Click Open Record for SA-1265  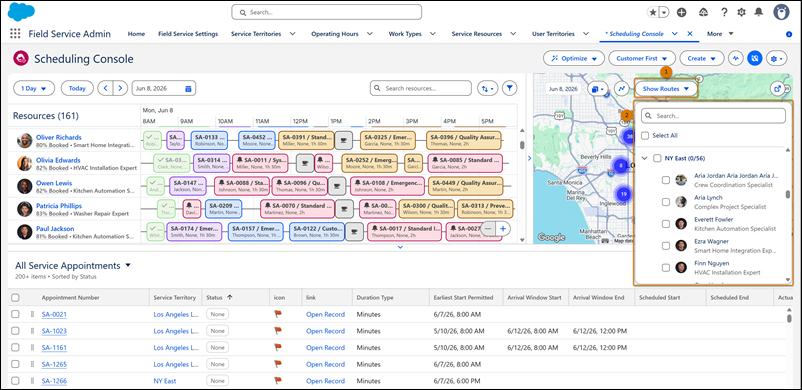pos(325,364)
